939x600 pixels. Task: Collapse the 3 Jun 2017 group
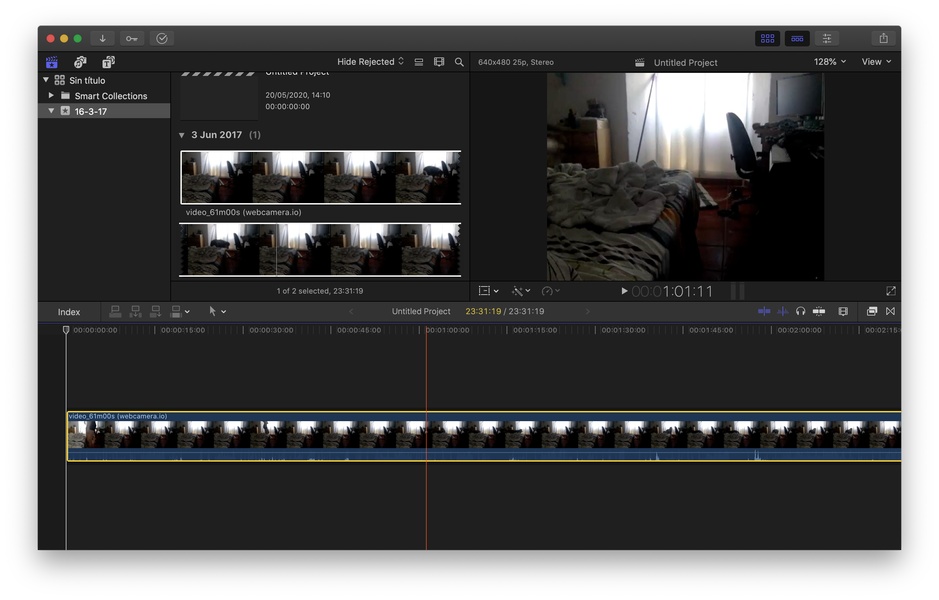tap(182, 135)
